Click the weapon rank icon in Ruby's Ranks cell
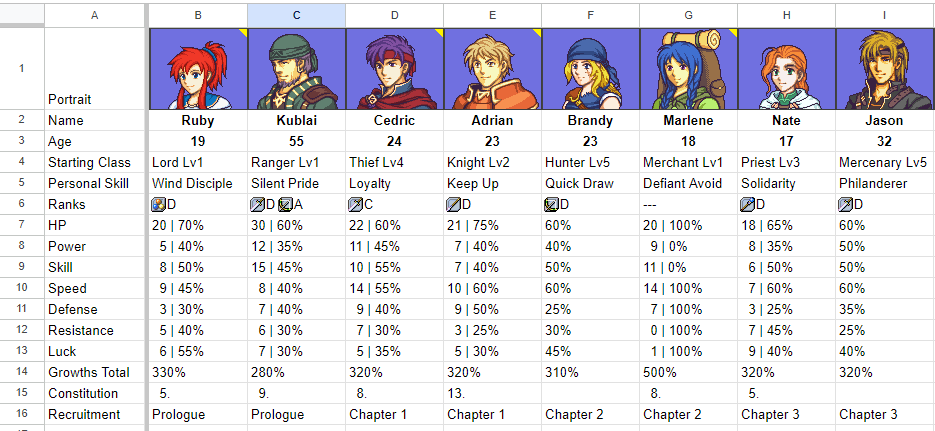This screenshot has width=935, height=431. [x=158, y=204]
